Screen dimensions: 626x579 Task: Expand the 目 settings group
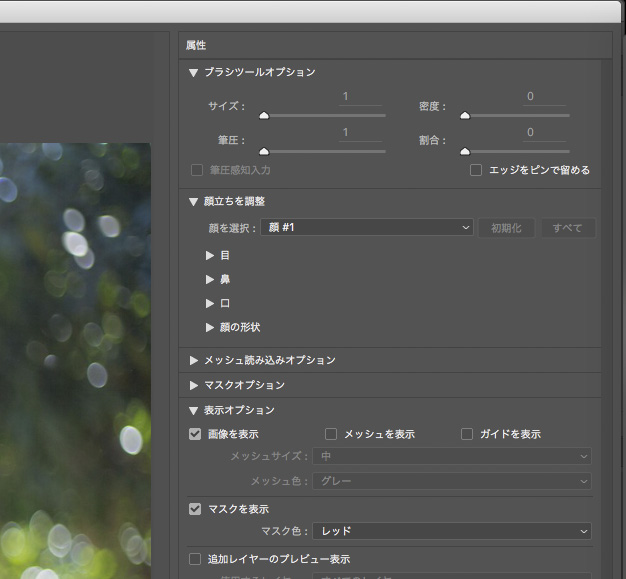click(x=210, y=256)
